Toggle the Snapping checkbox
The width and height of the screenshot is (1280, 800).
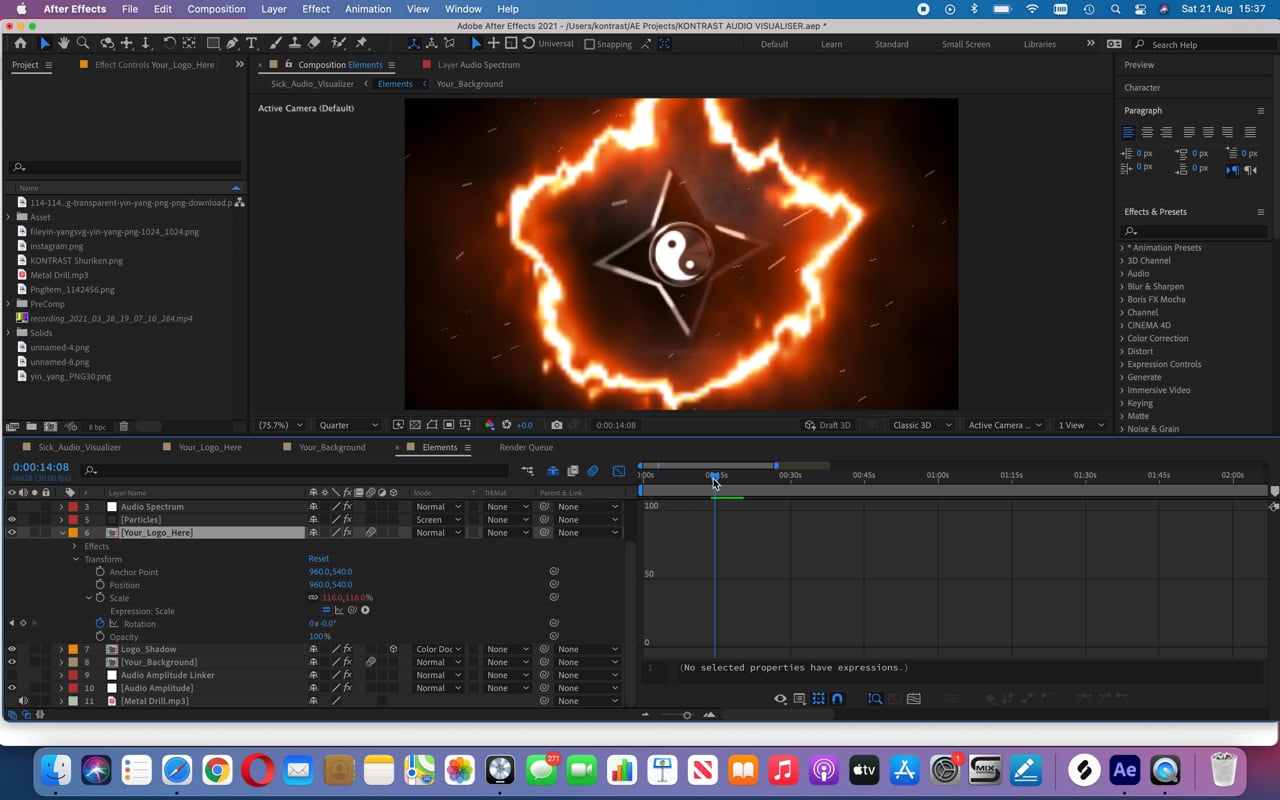point(589,44)
